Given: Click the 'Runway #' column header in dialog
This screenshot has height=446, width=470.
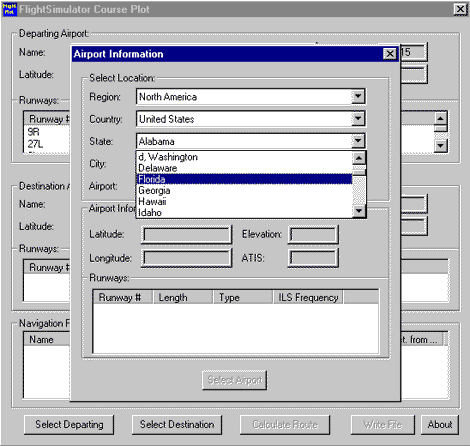Looking at the screenshot, I should click(123, 297).
